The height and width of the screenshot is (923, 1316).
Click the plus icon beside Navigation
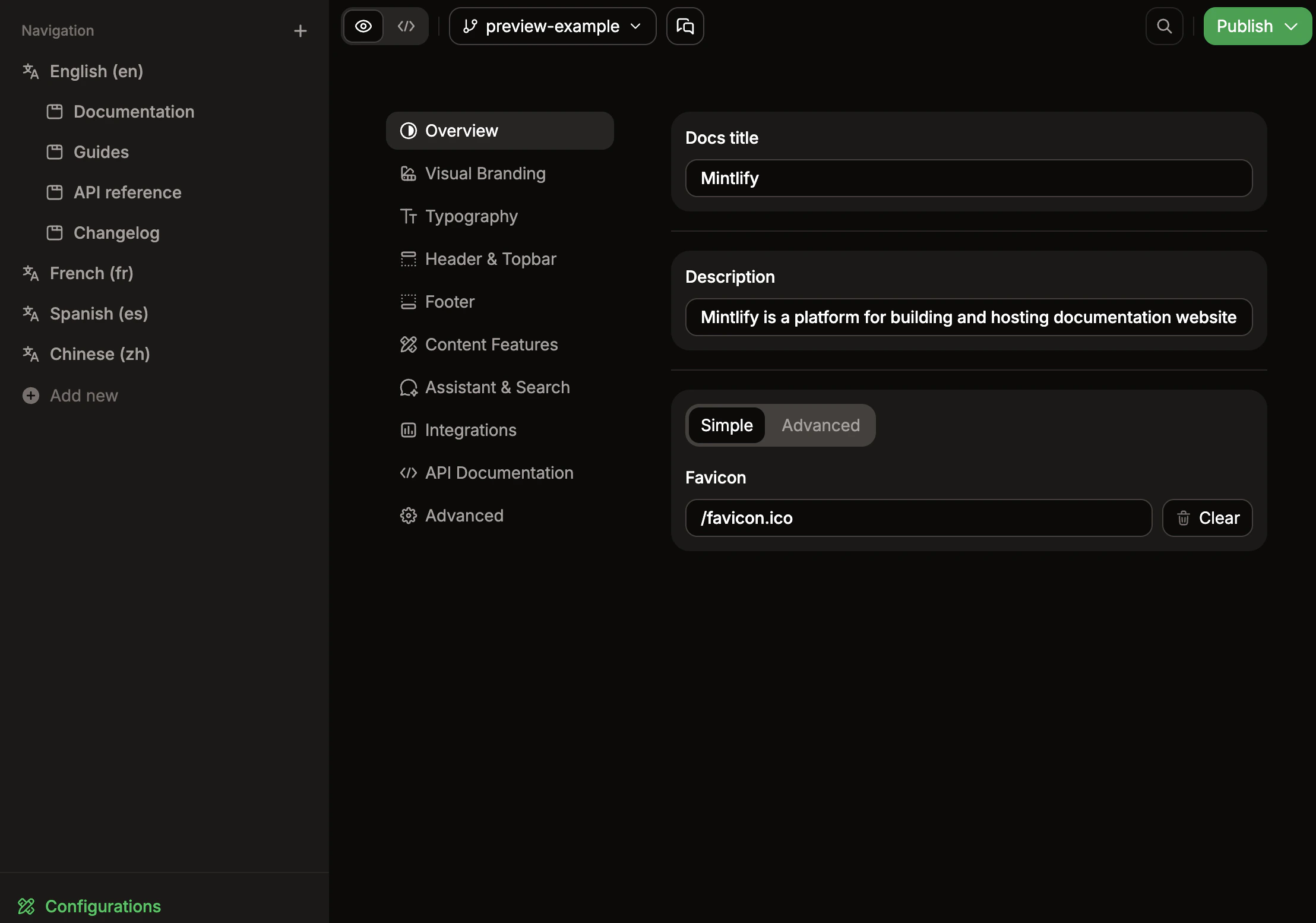point(300,31)
